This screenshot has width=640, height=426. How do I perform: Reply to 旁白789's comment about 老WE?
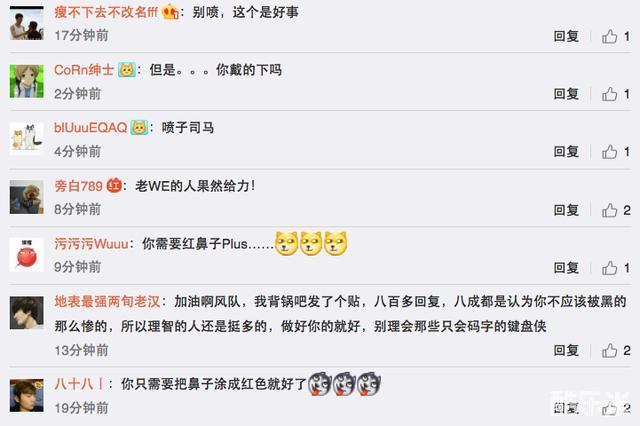566,210
